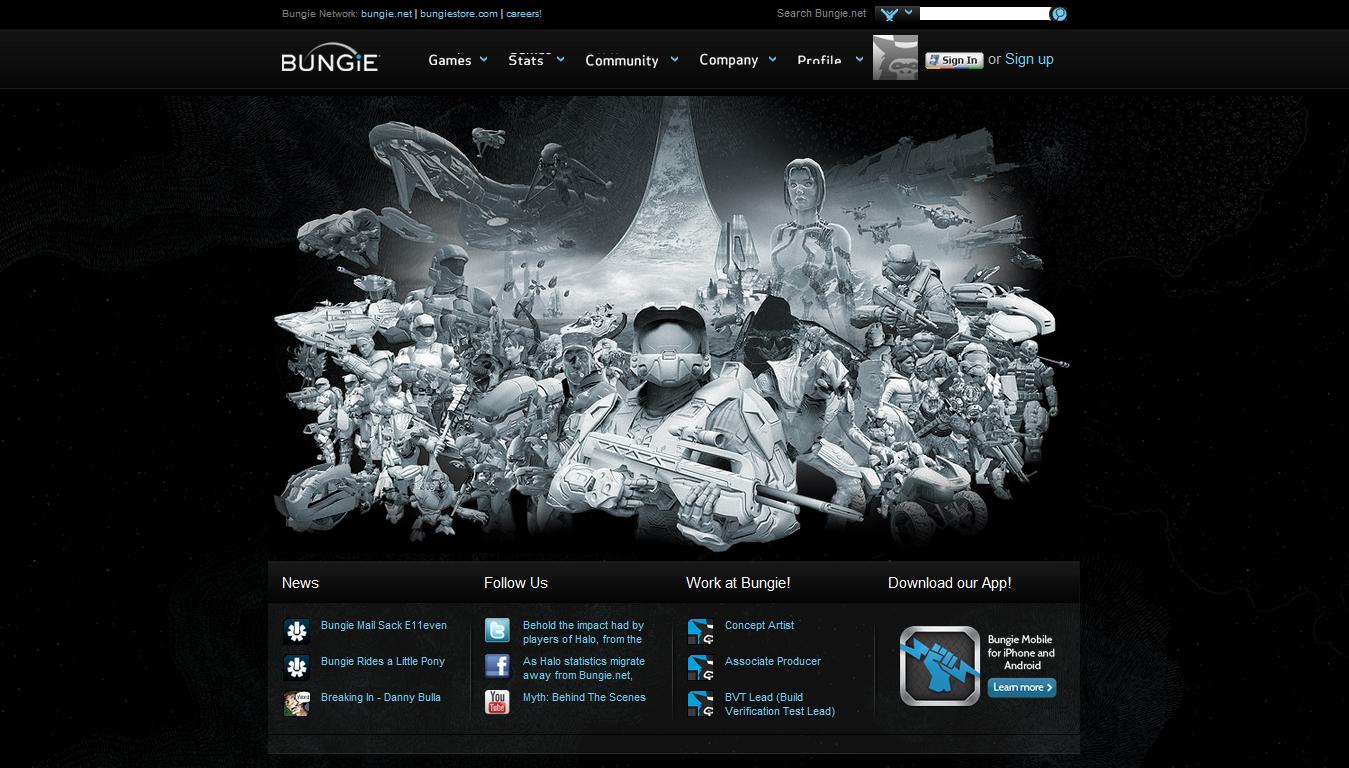Open the 'As Halo statistics migrate' post link

point(584,668)
